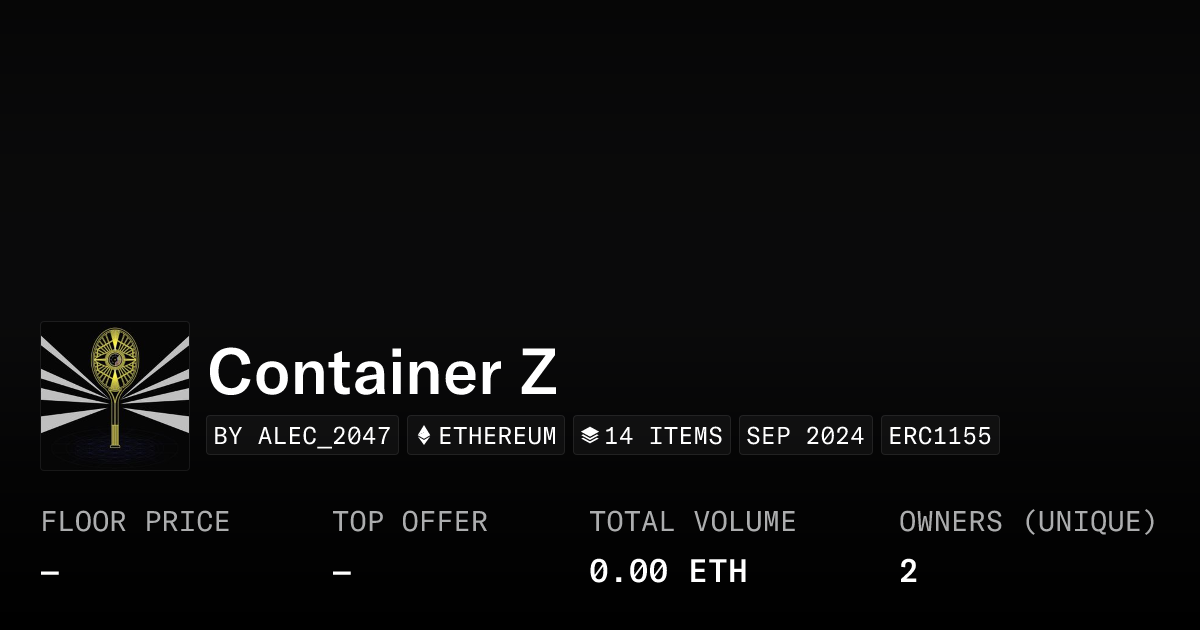Click the TOP OFFER heading
Screen dimensions: 1200x630
pos(410,522)
